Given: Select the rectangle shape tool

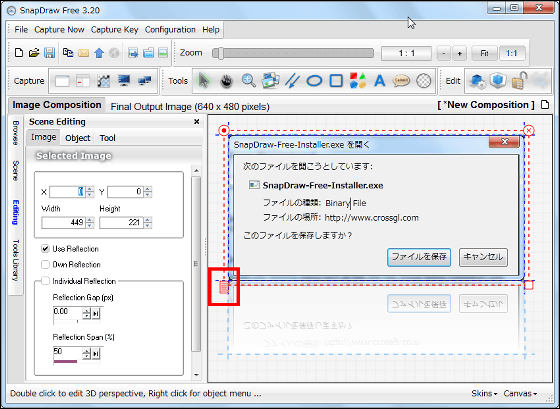Looking at the screenshot, I should (x=336, y=81).
